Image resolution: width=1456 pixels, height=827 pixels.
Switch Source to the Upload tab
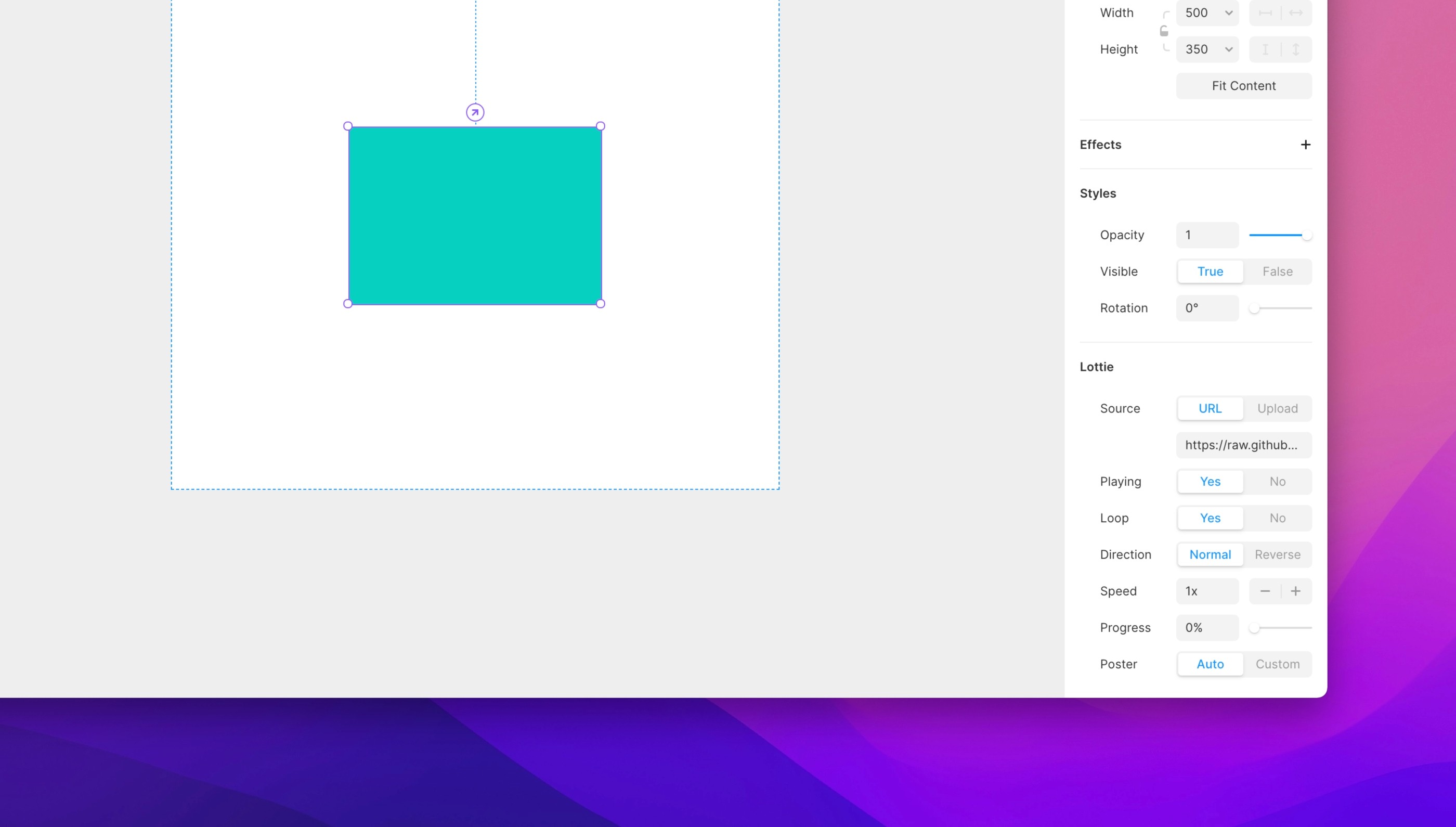point(1278,408)
